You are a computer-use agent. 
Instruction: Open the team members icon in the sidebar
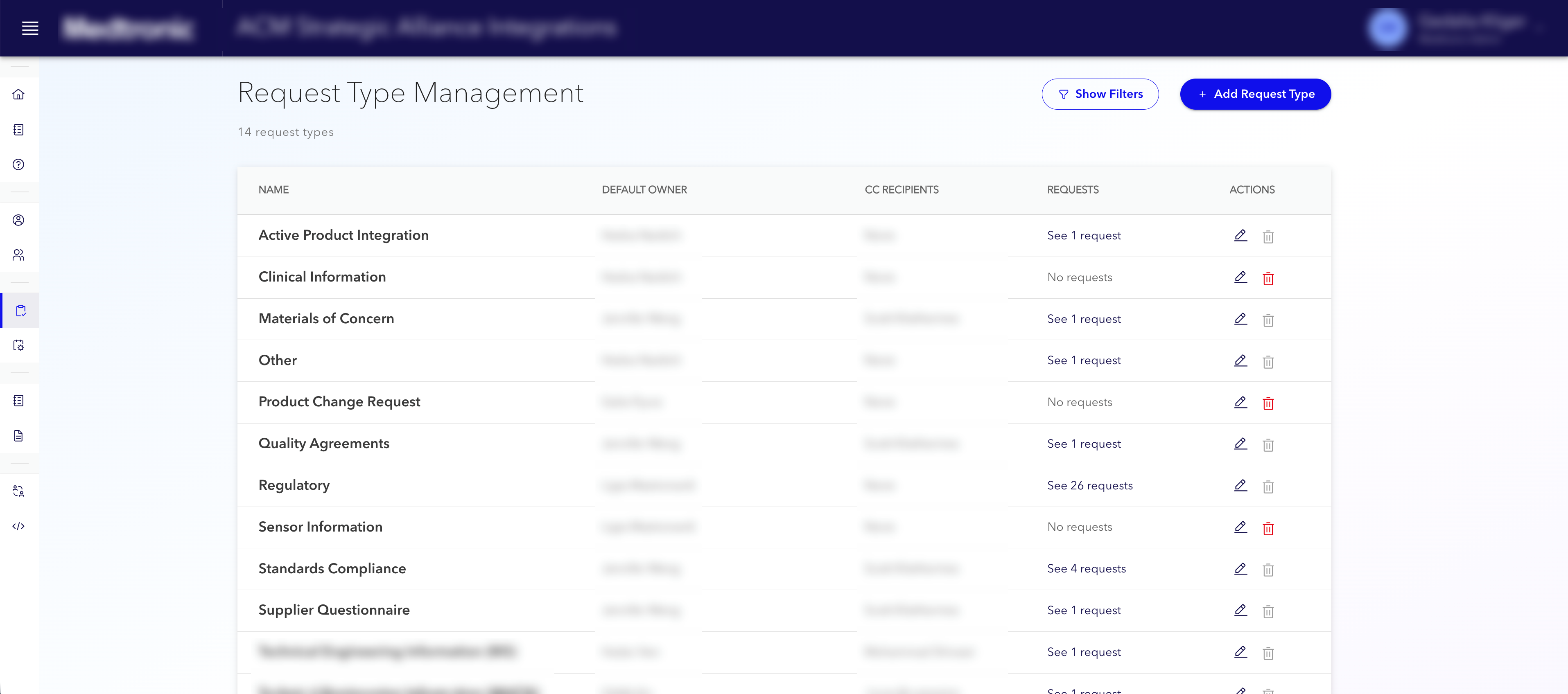tap(19, 255)
